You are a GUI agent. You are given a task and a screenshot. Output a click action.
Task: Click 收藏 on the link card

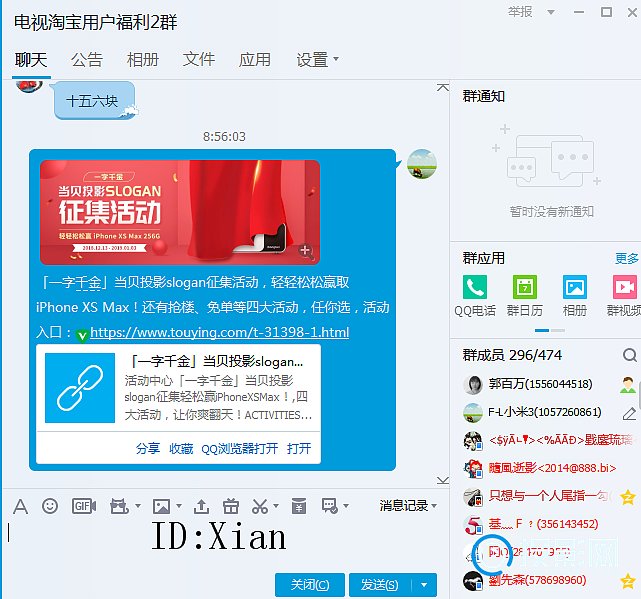(x=181, y=448)
